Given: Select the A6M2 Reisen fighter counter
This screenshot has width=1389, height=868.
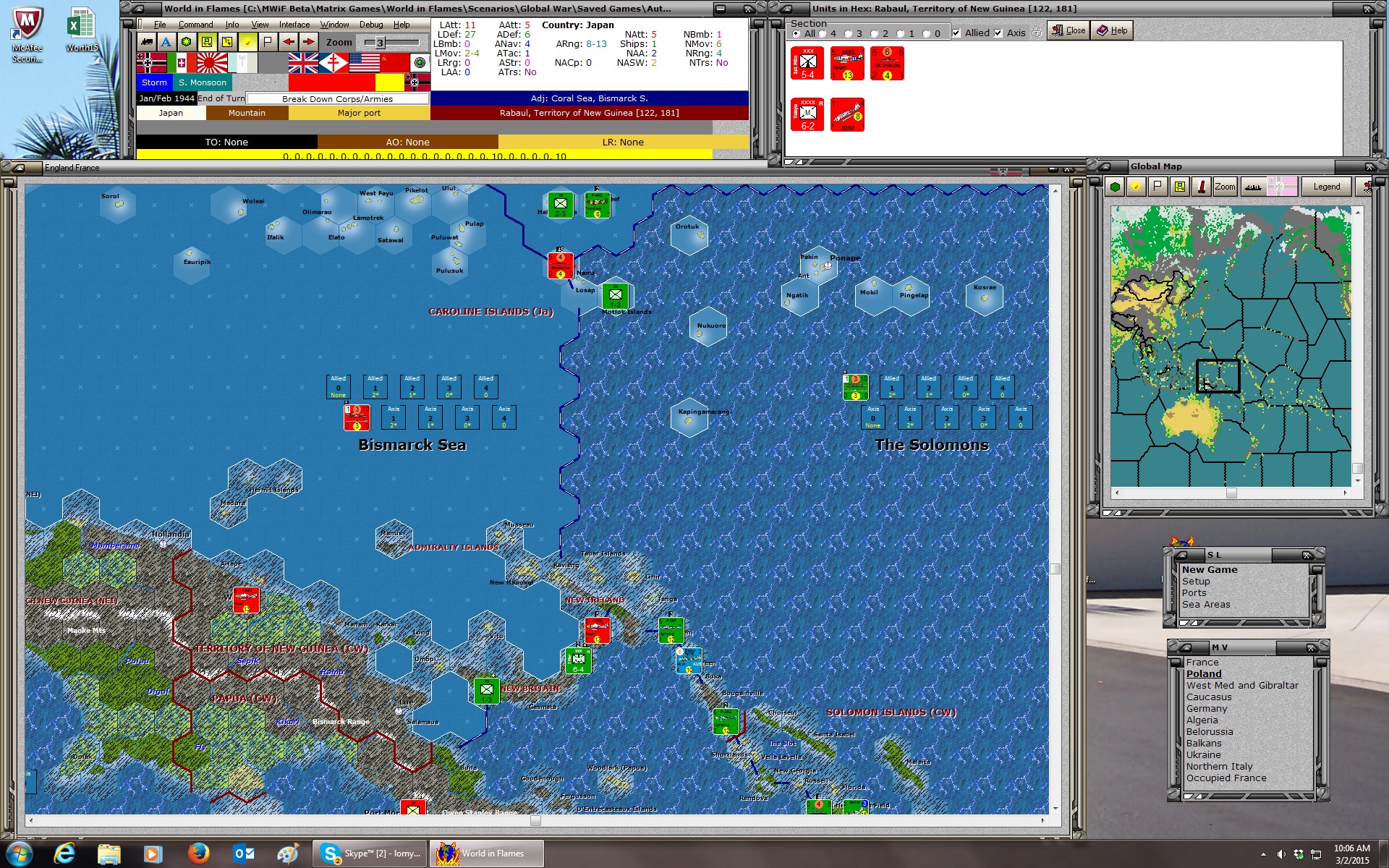Looking at the screenshot, I should [x=847, y=64].
